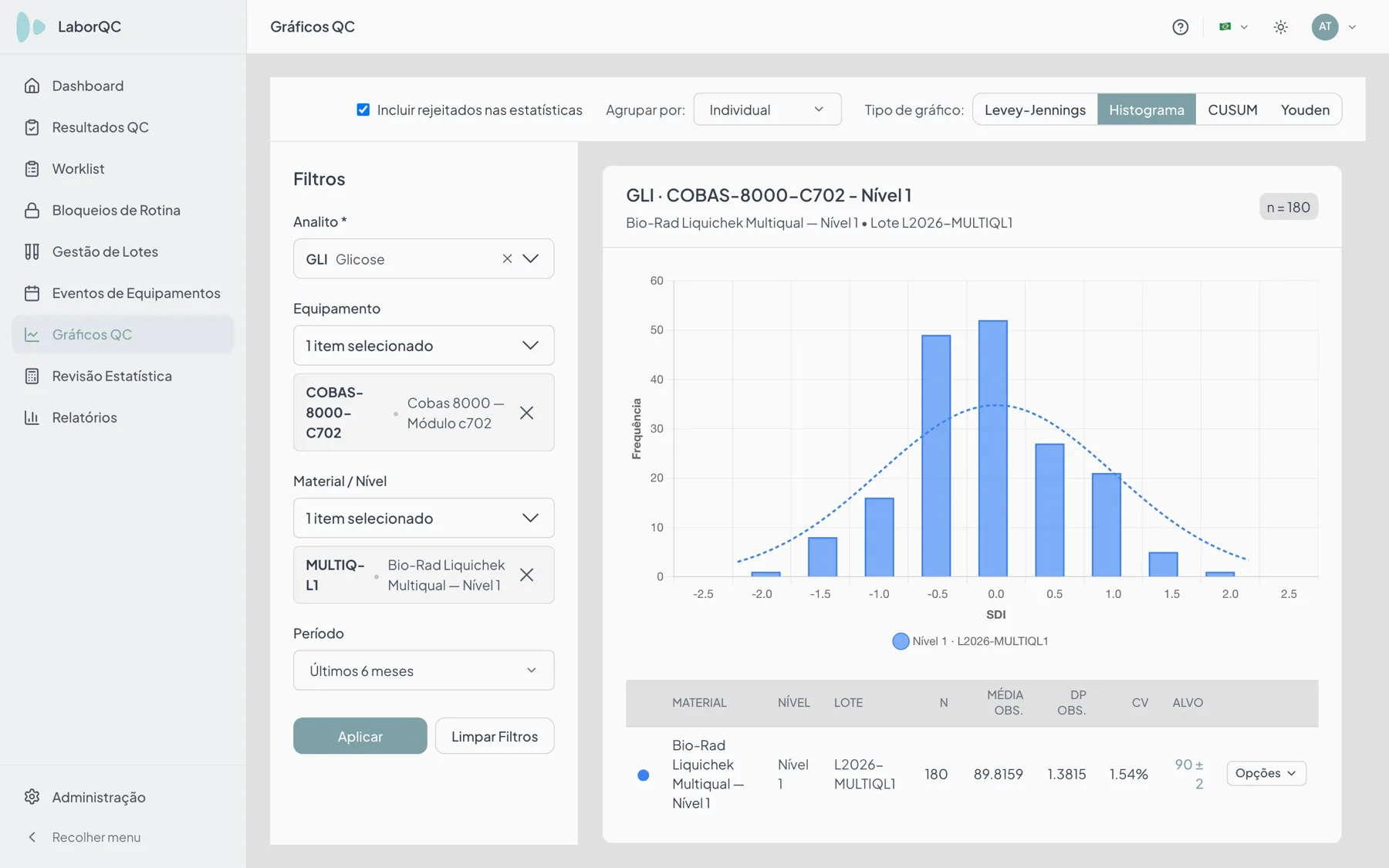This screenshot has height=868, width=1389.
Task: Toggle Nível 1 L2026-MULTIQL1 legend series
Action: (970, 641)
